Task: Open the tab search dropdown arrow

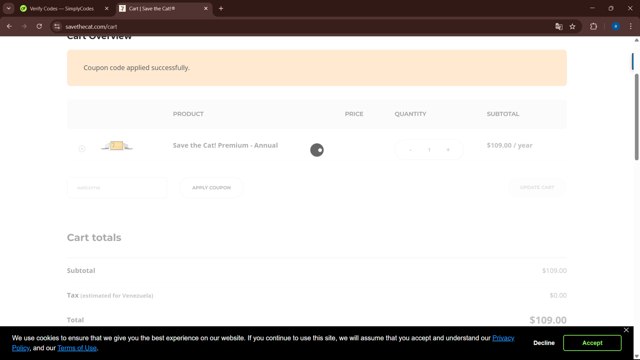Action: click(9, 9)
